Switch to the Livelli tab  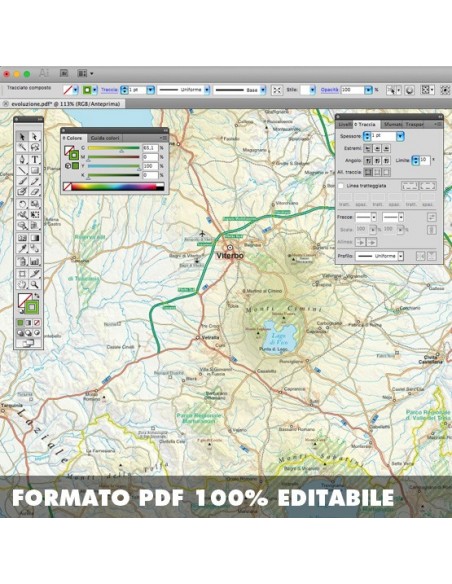click(344, 124)
